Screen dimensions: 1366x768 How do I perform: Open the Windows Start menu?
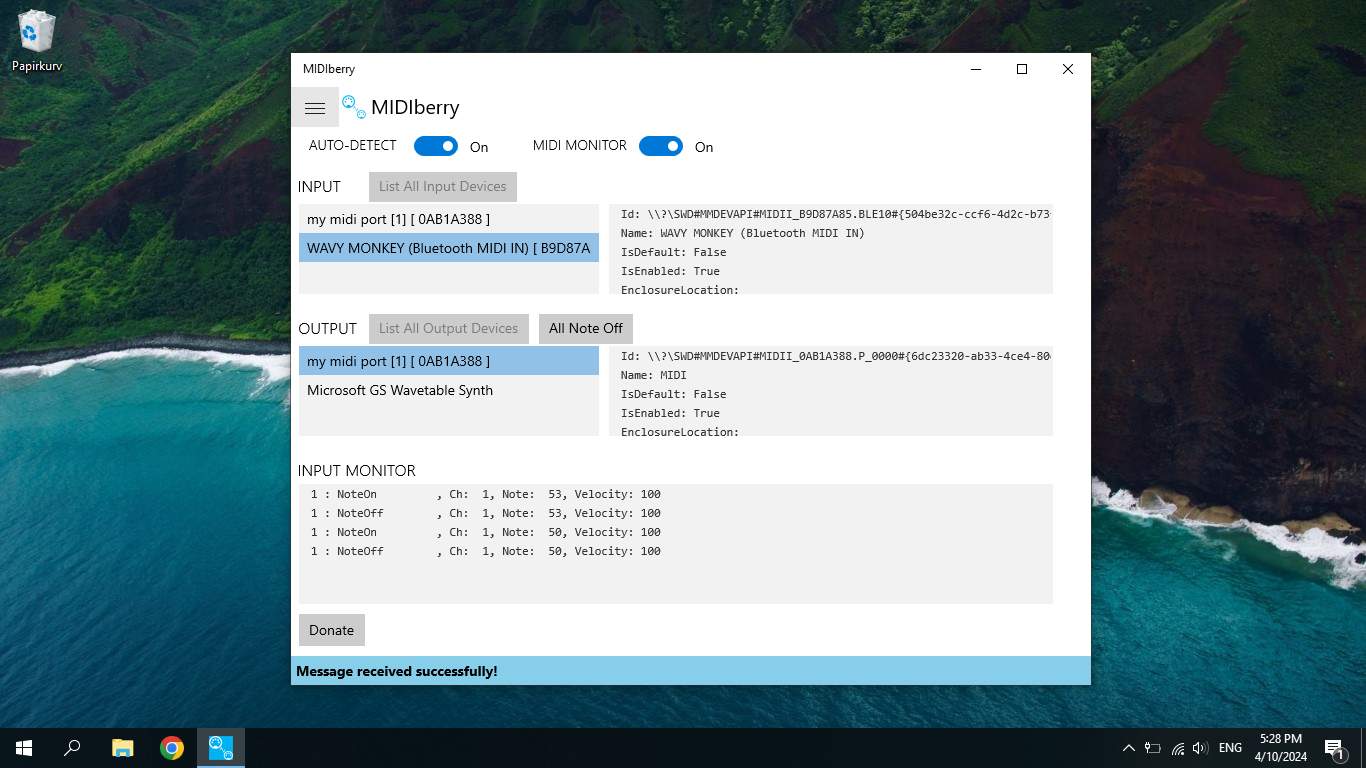24,748
